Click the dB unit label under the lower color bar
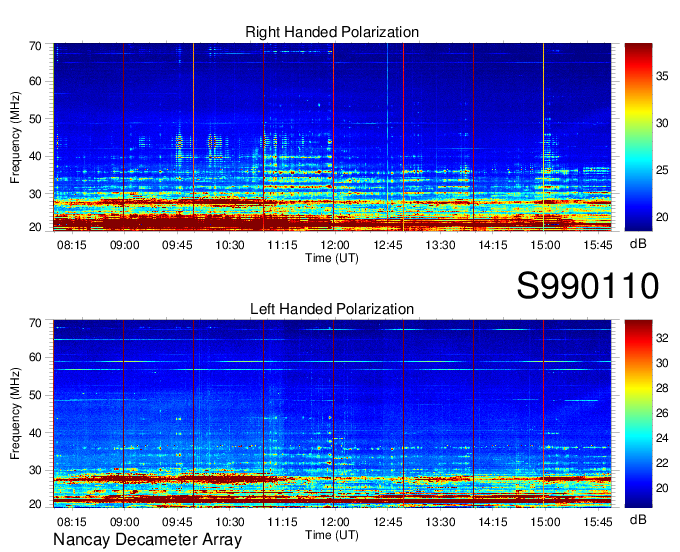 [x=638, y=519]
